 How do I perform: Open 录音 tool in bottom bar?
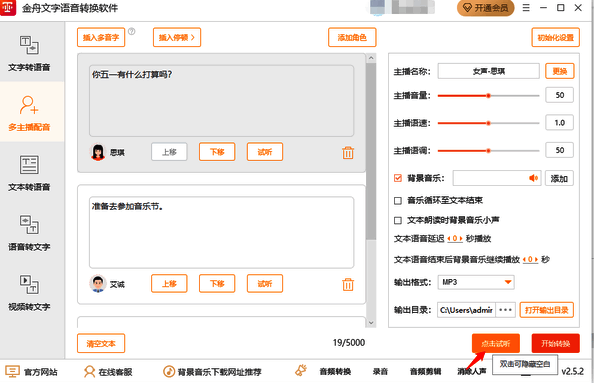380,371
